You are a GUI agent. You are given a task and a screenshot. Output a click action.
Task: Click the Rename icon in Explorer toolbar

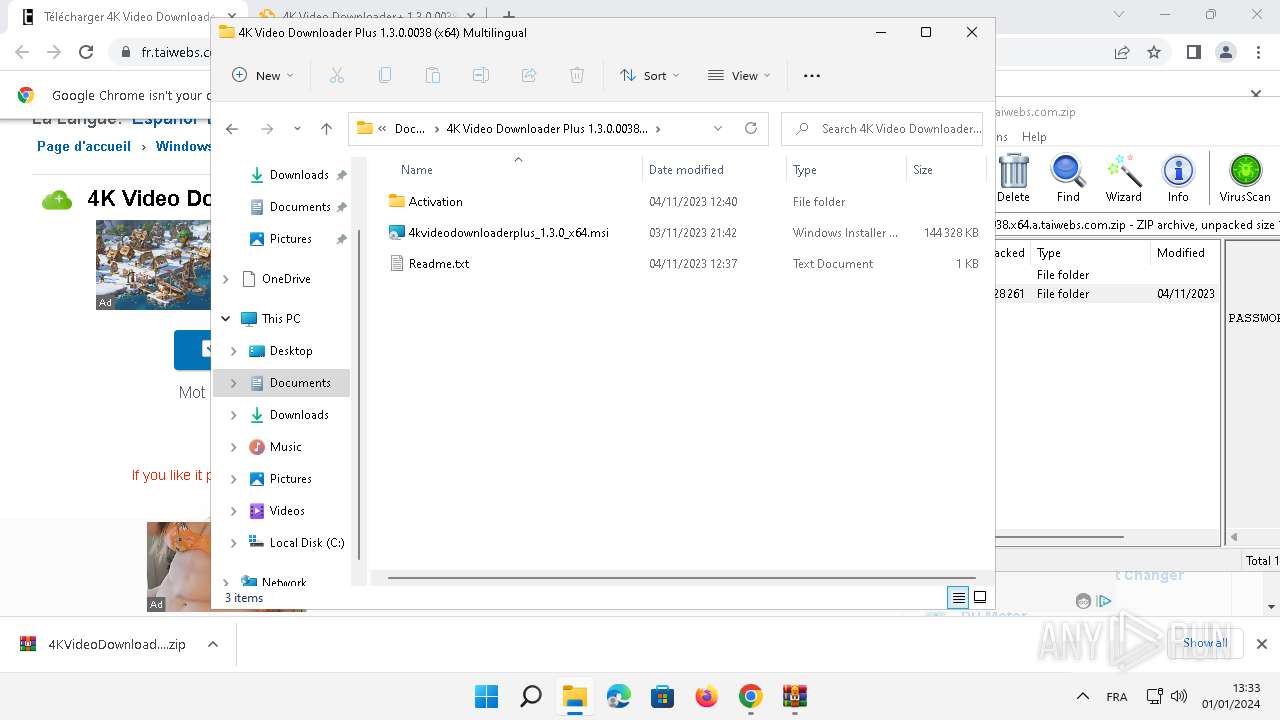[481, 75]
